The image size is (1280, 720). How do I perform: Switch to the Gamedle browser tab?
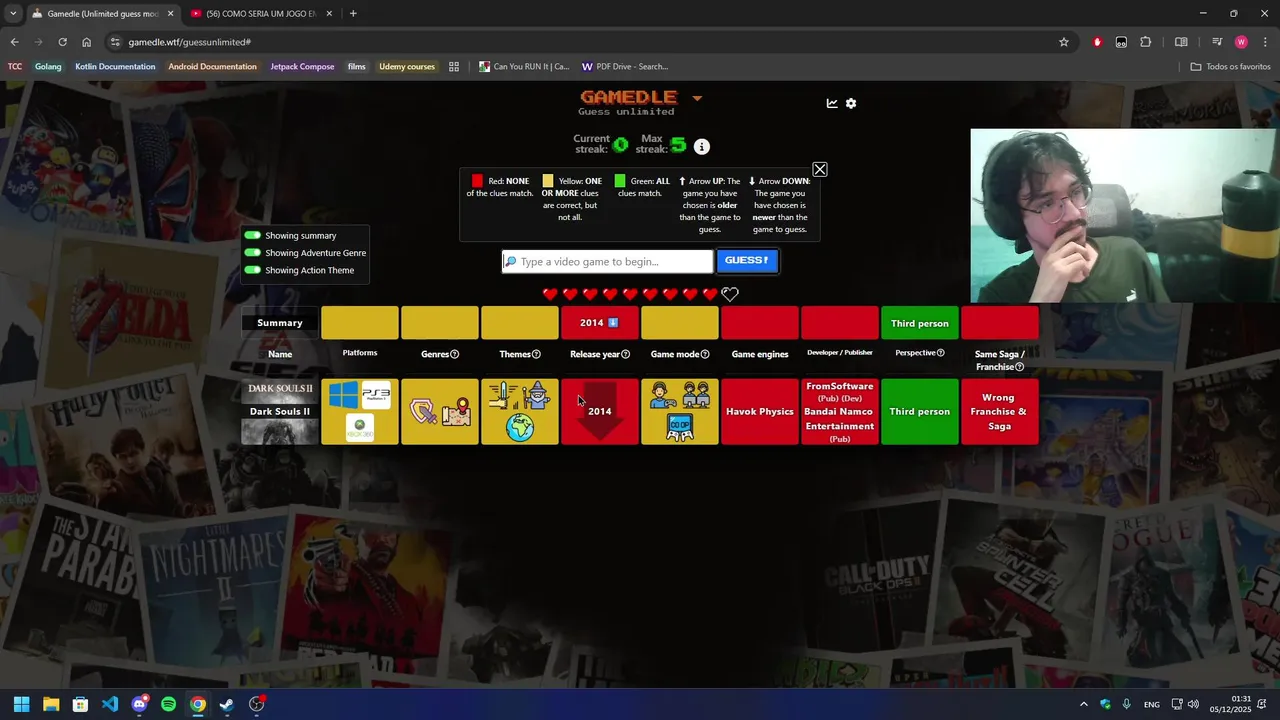(x=103, y=14)
